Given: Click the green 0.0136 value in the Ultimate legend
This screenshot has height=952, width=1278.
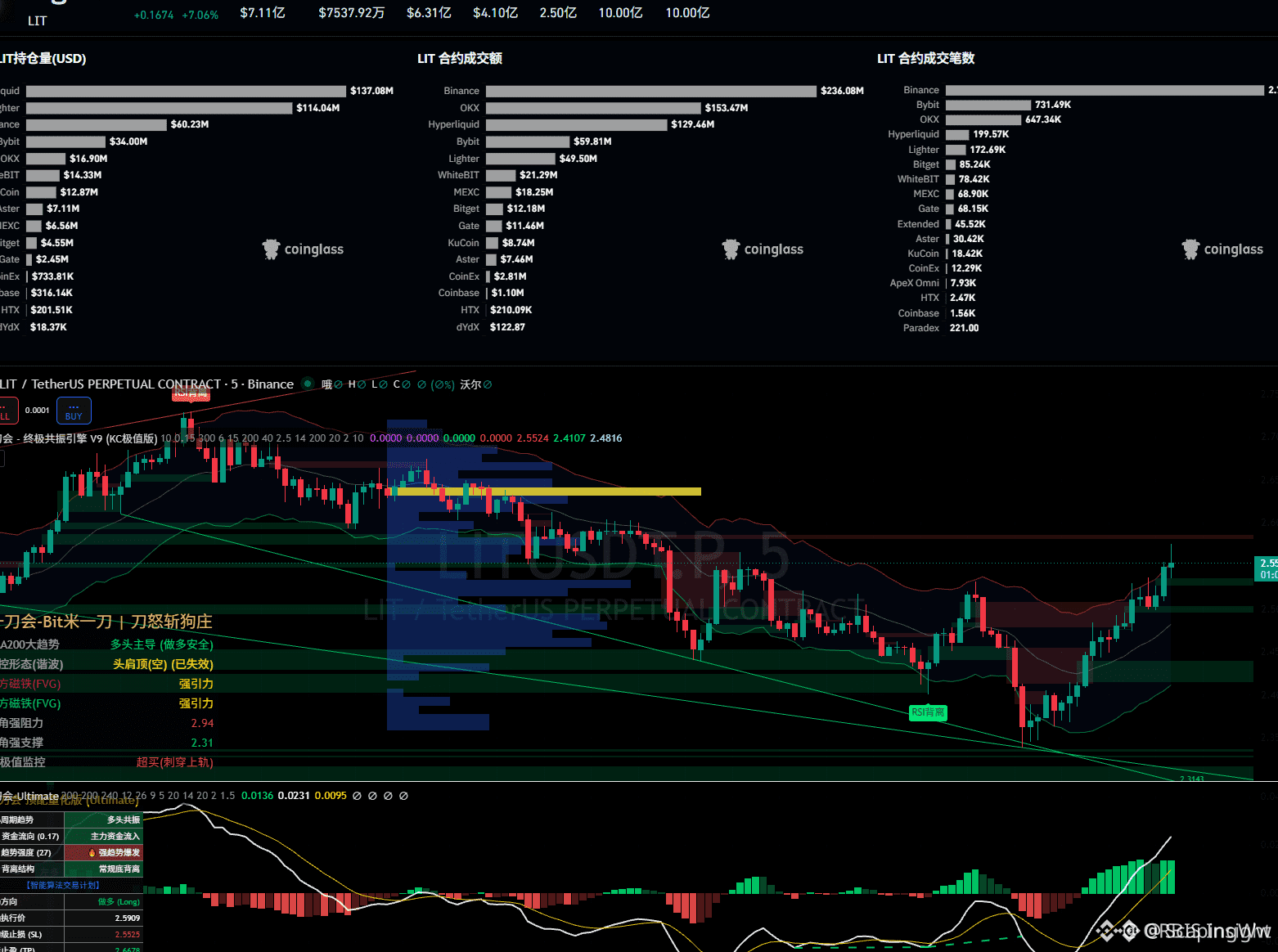Looking at the screenshot, I should 258,796.
